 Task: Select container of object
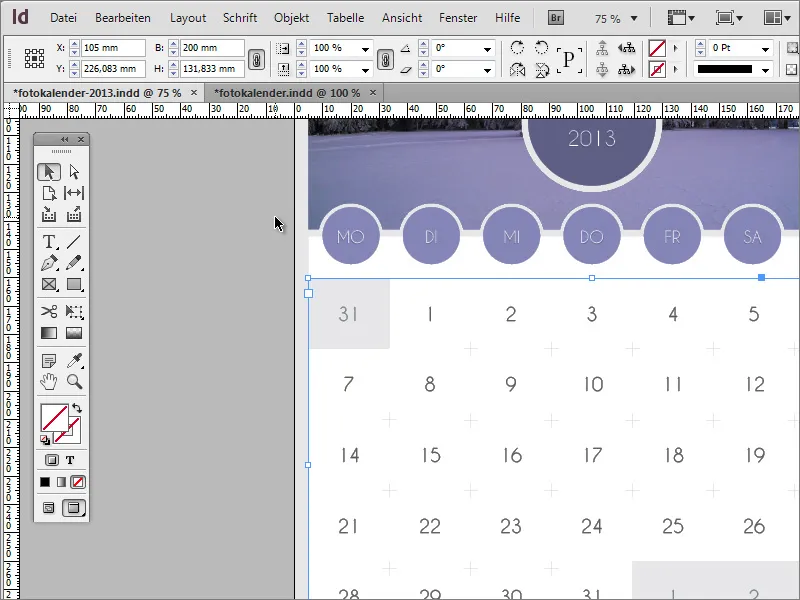(602, 48)
